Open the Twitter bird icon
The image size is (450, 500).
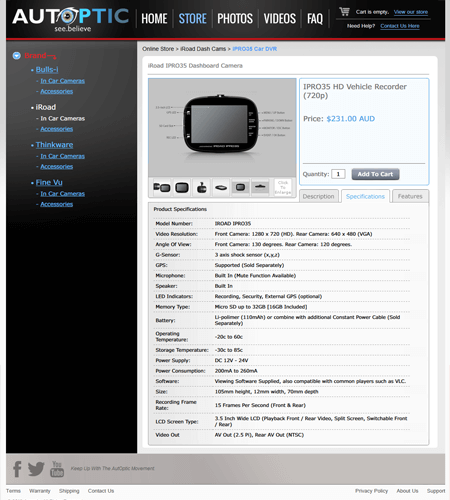[36, 469]
